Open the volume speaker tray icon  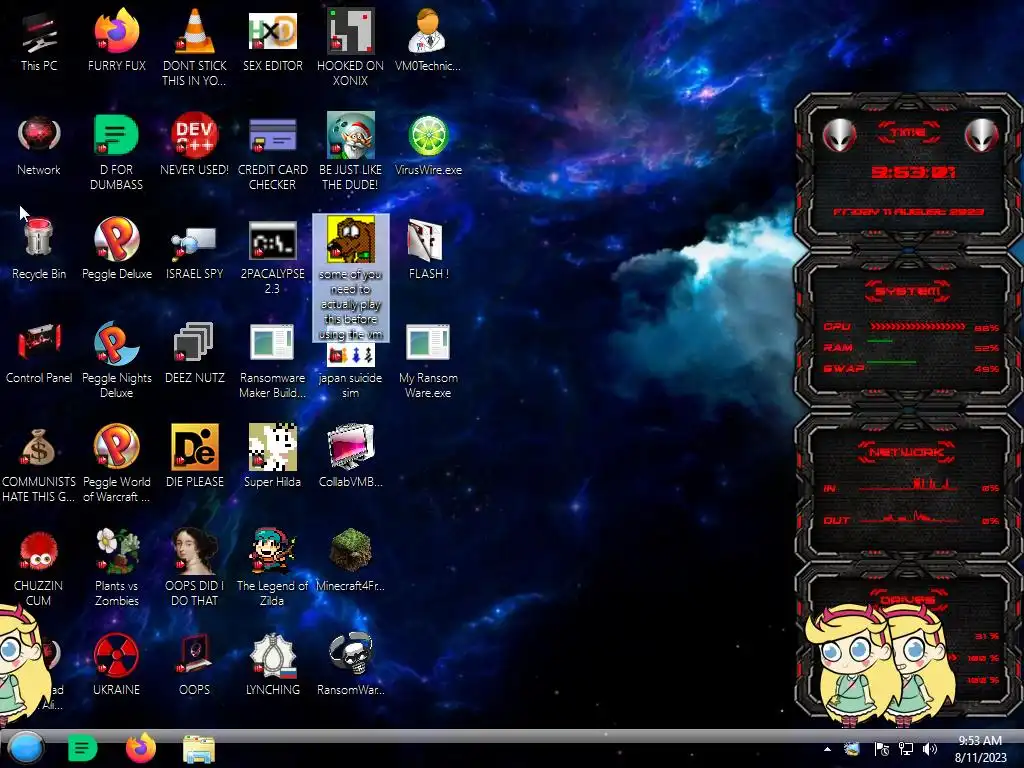tap(930, 749)
